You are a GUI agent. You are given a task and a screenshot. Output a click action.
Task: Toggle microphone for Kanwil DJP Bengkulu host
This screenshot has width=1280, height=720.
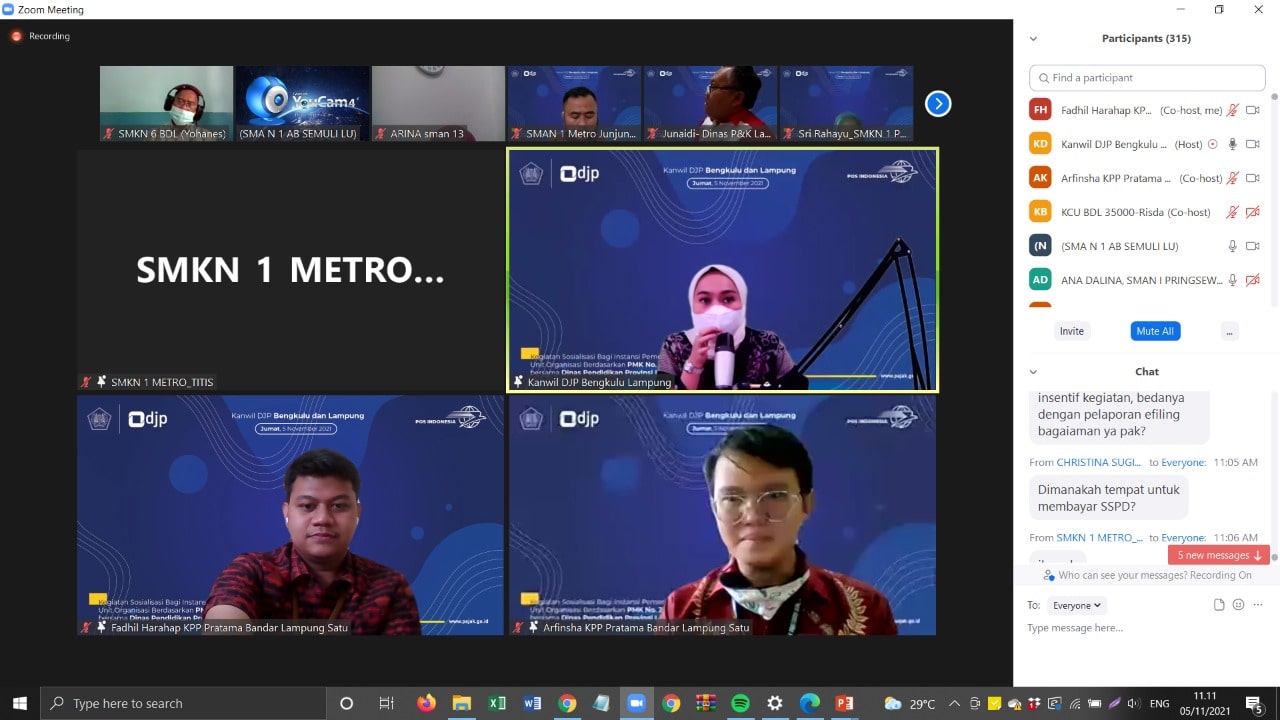click(1233, 144)
